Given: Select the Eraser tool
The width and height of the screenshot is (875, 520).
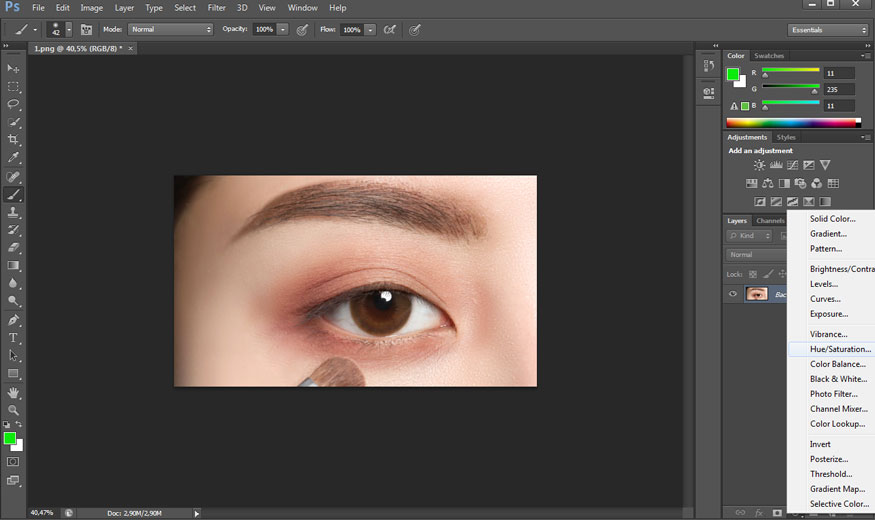Looking at the screenshot, I should point(13,247).
